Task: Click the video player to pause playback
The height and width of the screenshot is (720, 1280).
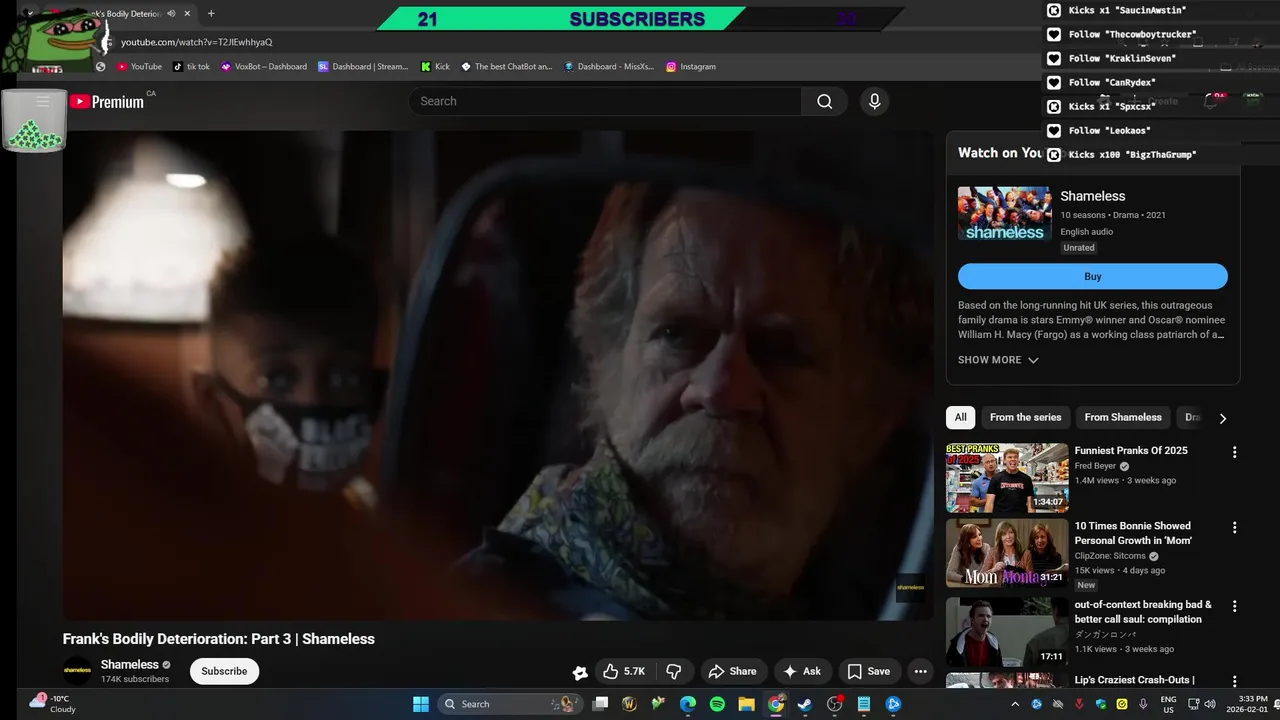Action: [497, 375]
